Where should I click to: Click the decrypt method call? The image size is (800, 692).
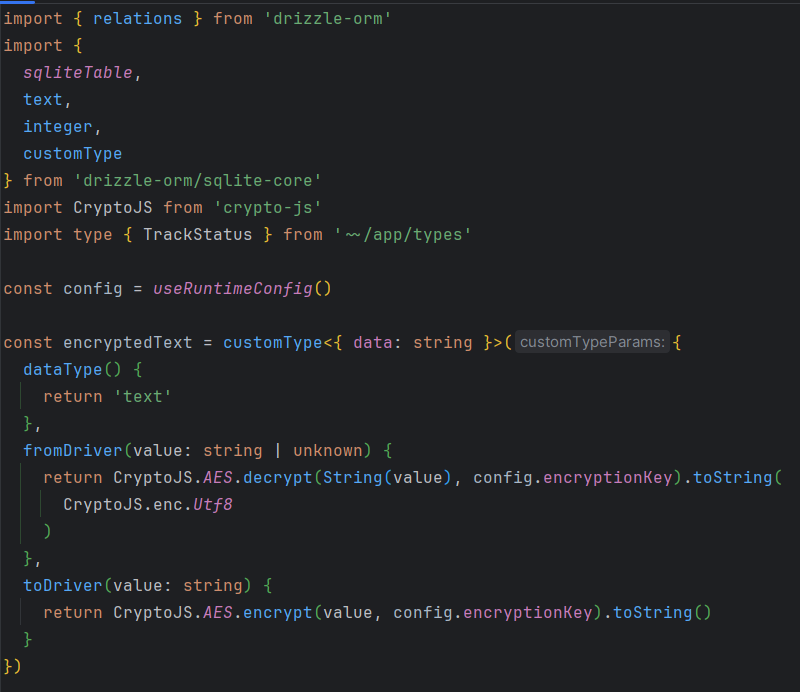278,478
